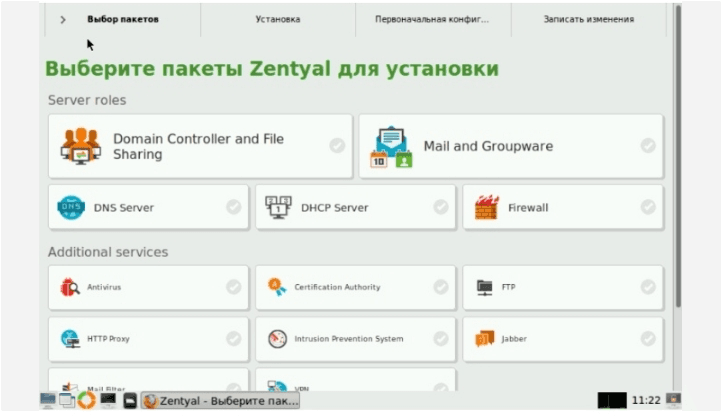Click the window switcher taskbar icon

tap(67, 400)
